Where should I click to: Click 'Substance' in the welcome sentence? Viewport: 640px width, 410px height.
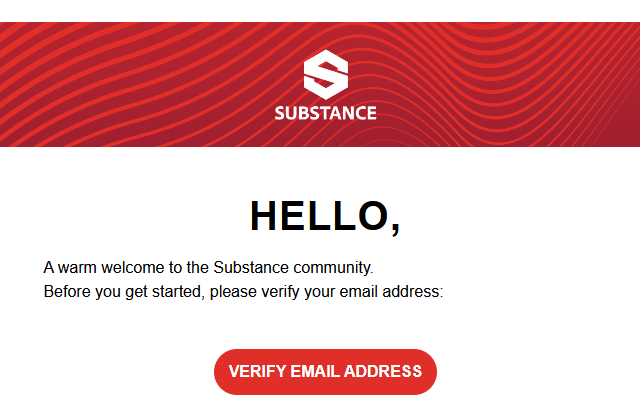point(251,268)
